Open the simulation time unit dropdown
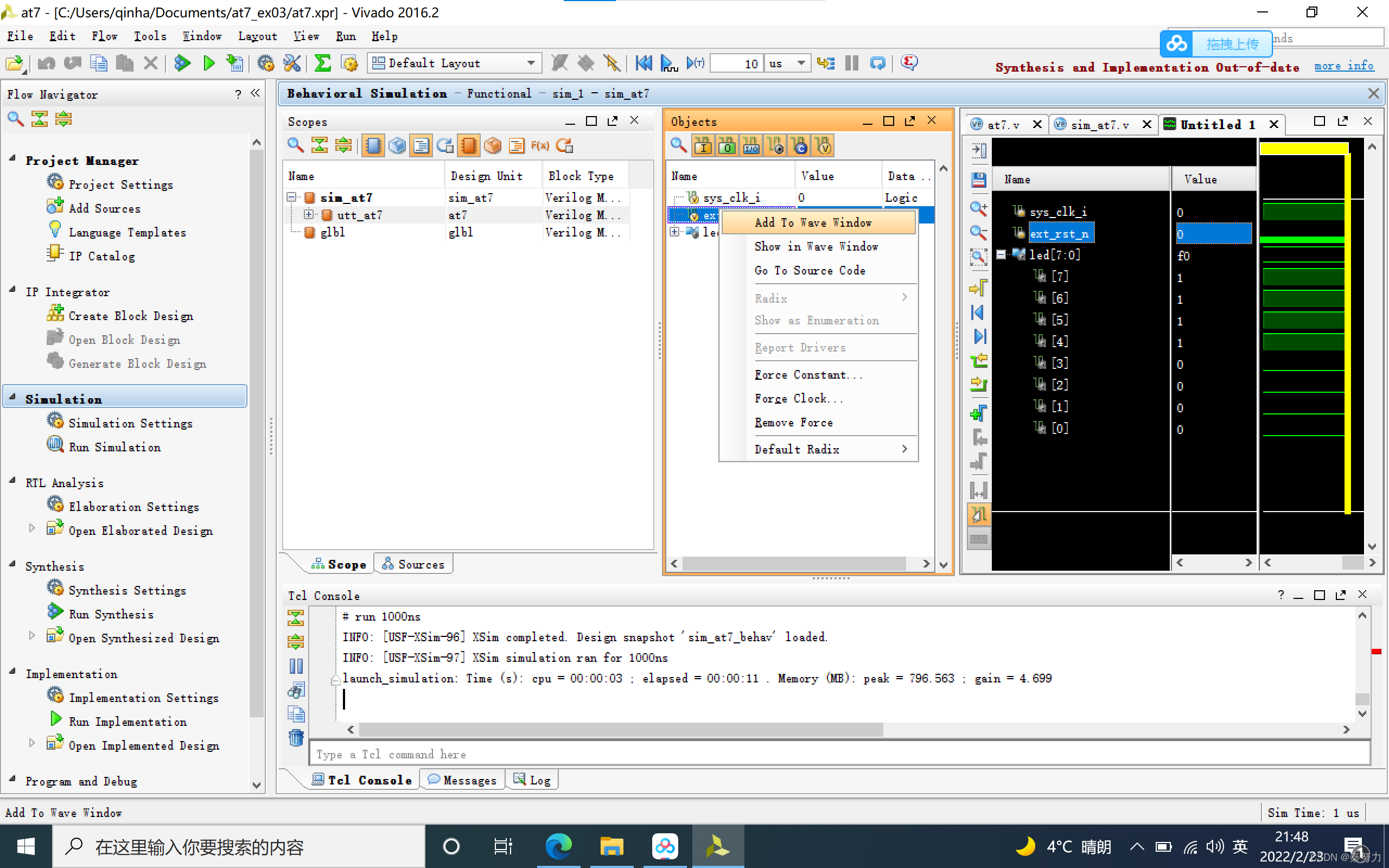Viewport: 1389px width, 868px height. 801,63
